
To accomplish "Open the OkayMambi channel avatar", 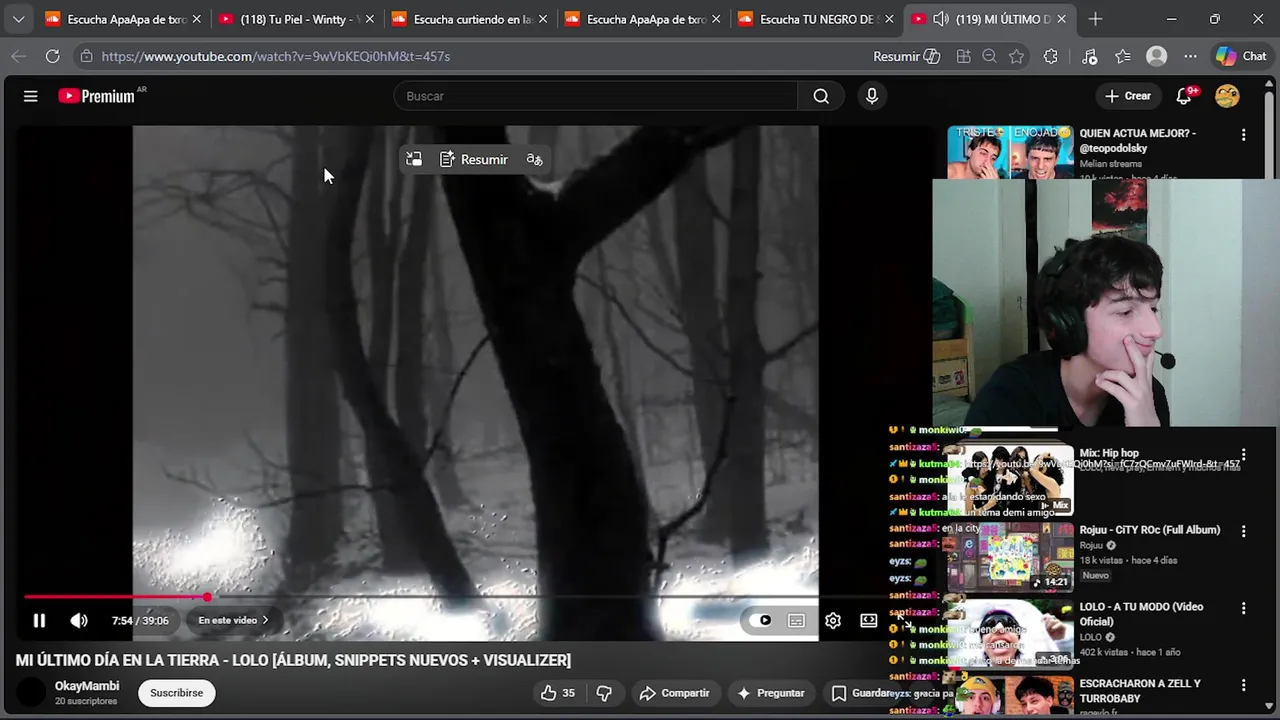I will pos(32,692).
